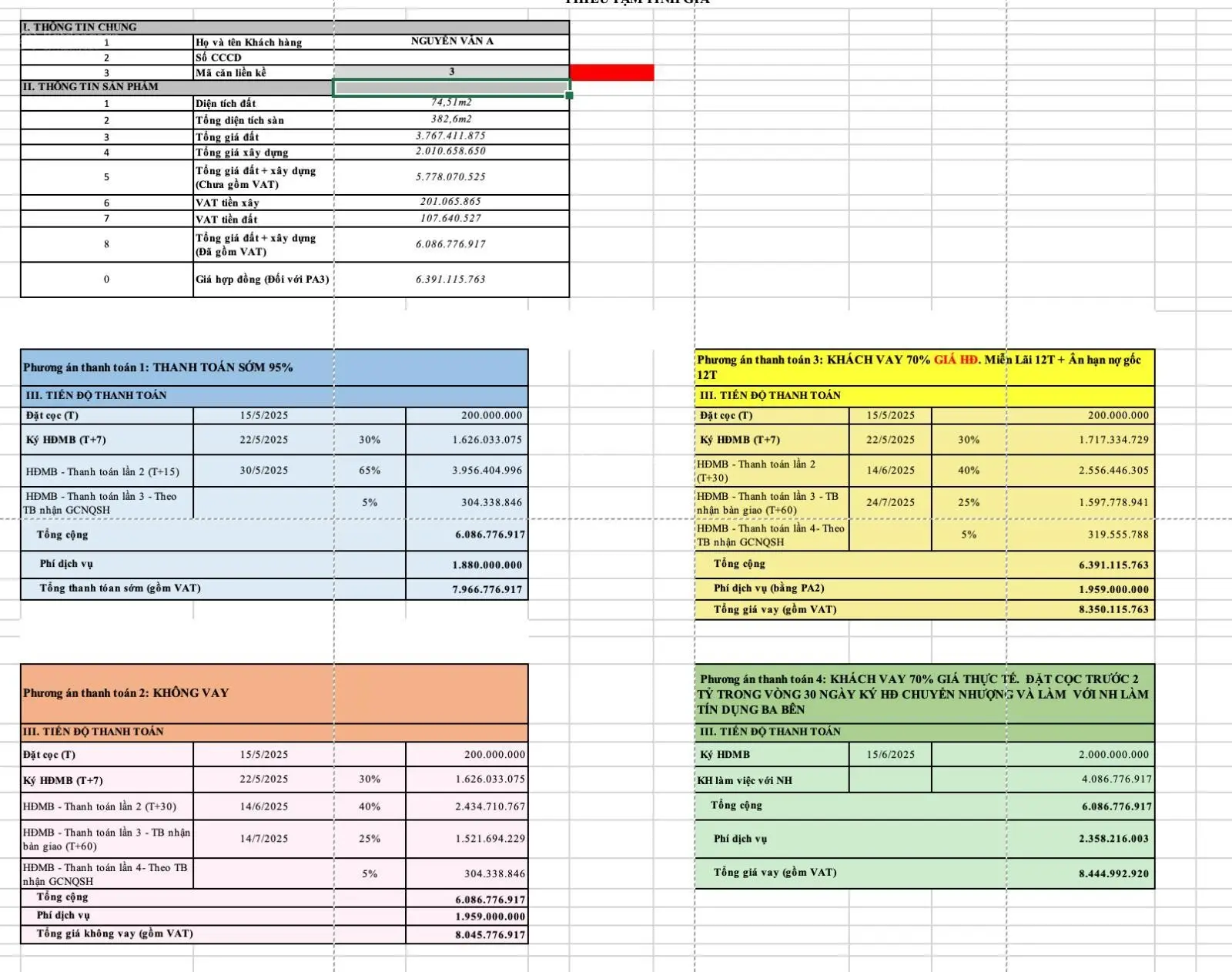The width and height of the screenshot is (1232, 972).
Task: Click 'HĐMB - Thanh toán lần 2 (T+15)' row label
Action: 107,471
